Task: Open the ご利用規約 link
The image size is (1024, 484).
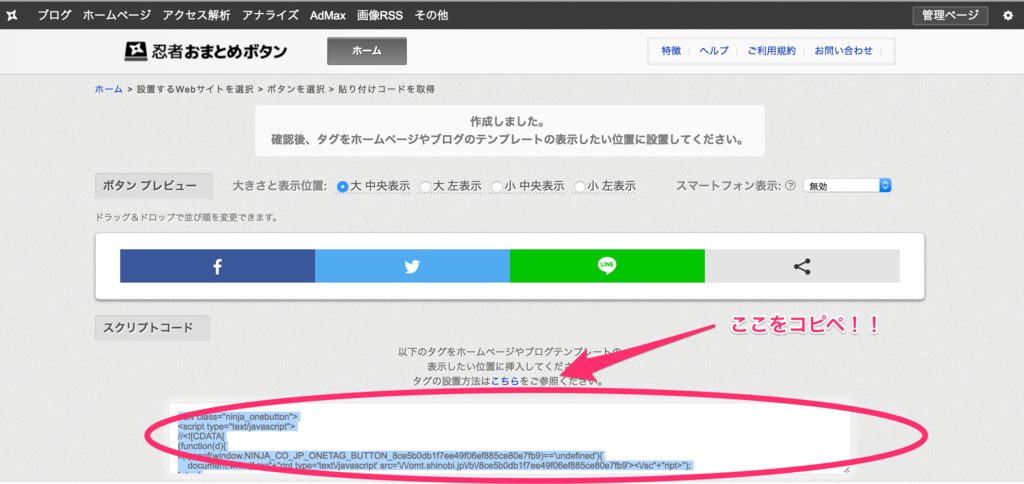Action: click(x=772, y=51)
